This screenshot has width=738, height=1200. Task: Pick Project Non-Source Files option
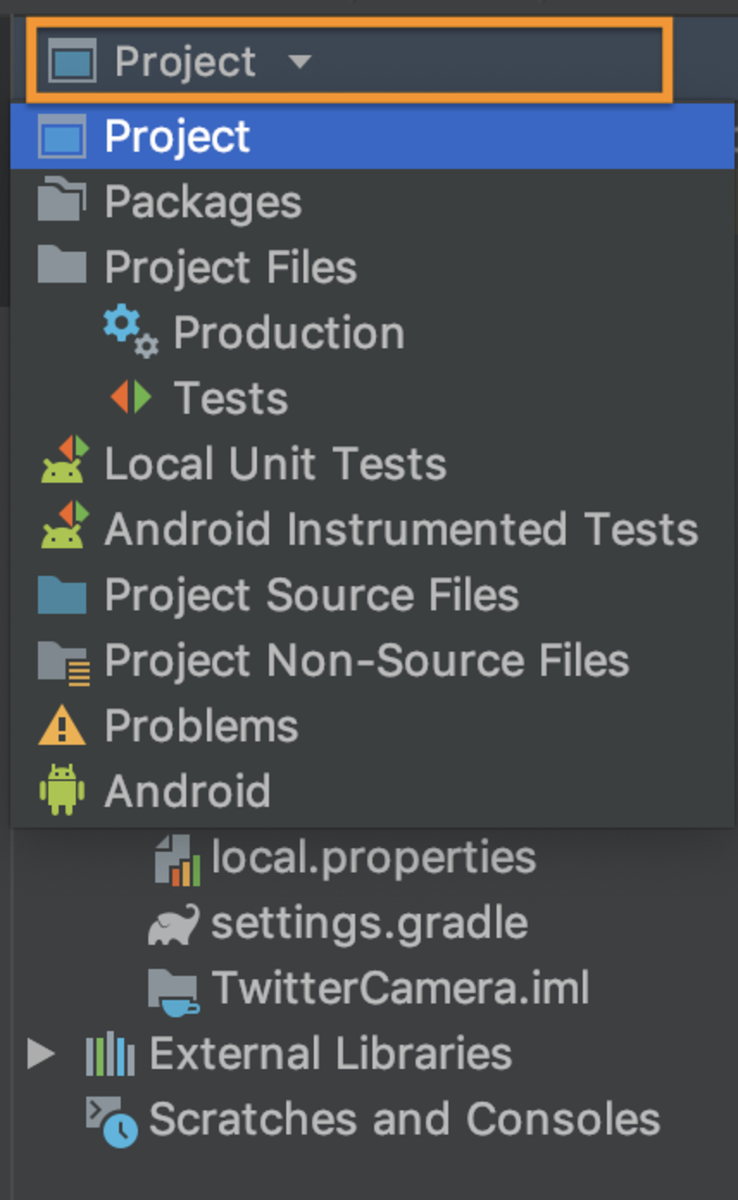pyautogui.click(x=366, y=661)
